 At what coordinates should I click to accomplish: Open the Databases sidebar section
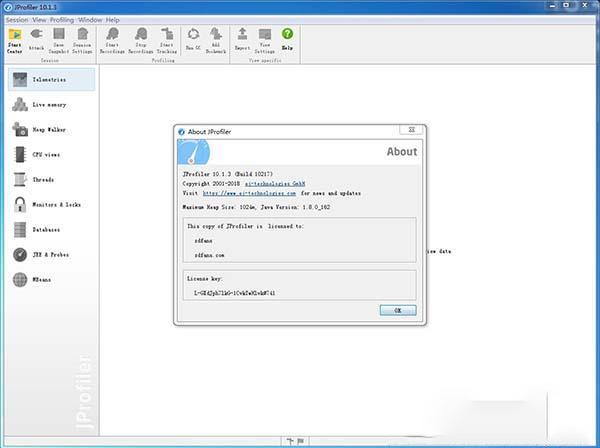52,230
